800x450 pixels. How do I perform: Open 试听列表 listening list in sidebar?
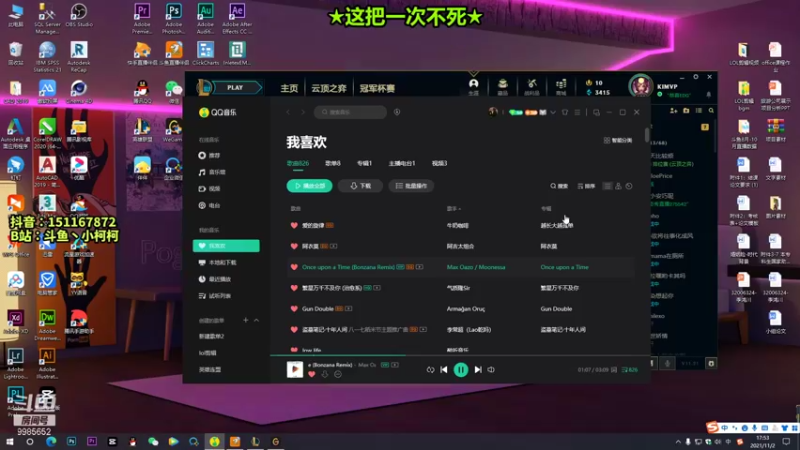click(215, 295)
